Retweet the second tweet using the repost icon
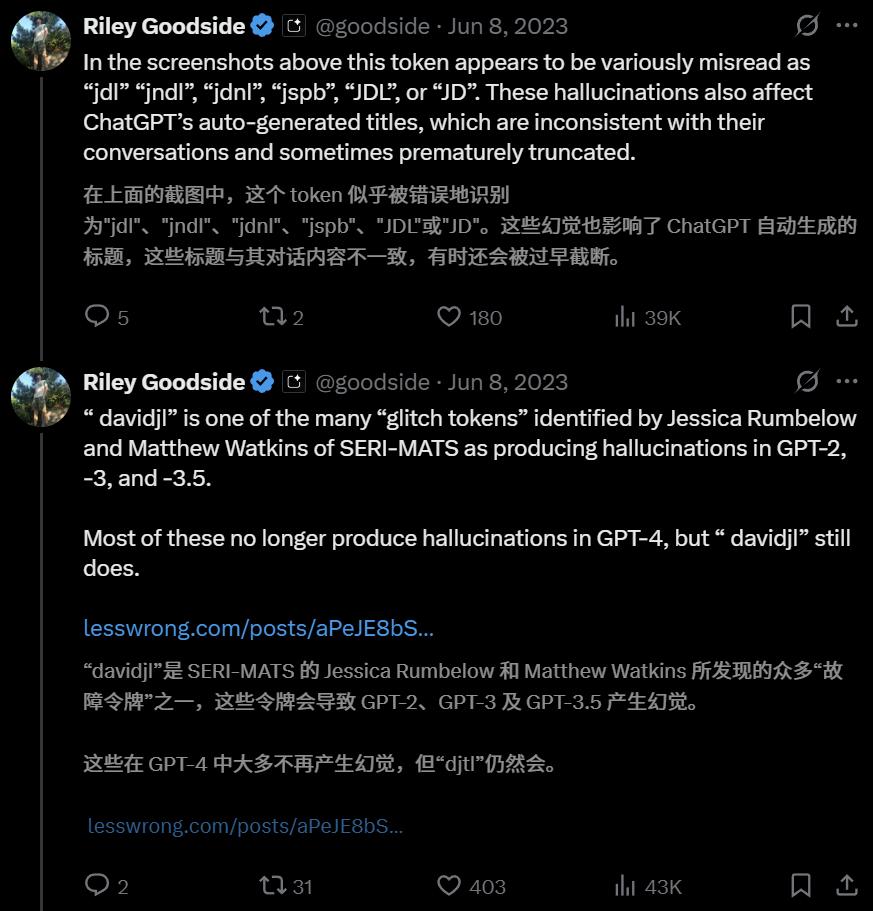This screenshot has width=873, height=911. click(x=270, y=886)
